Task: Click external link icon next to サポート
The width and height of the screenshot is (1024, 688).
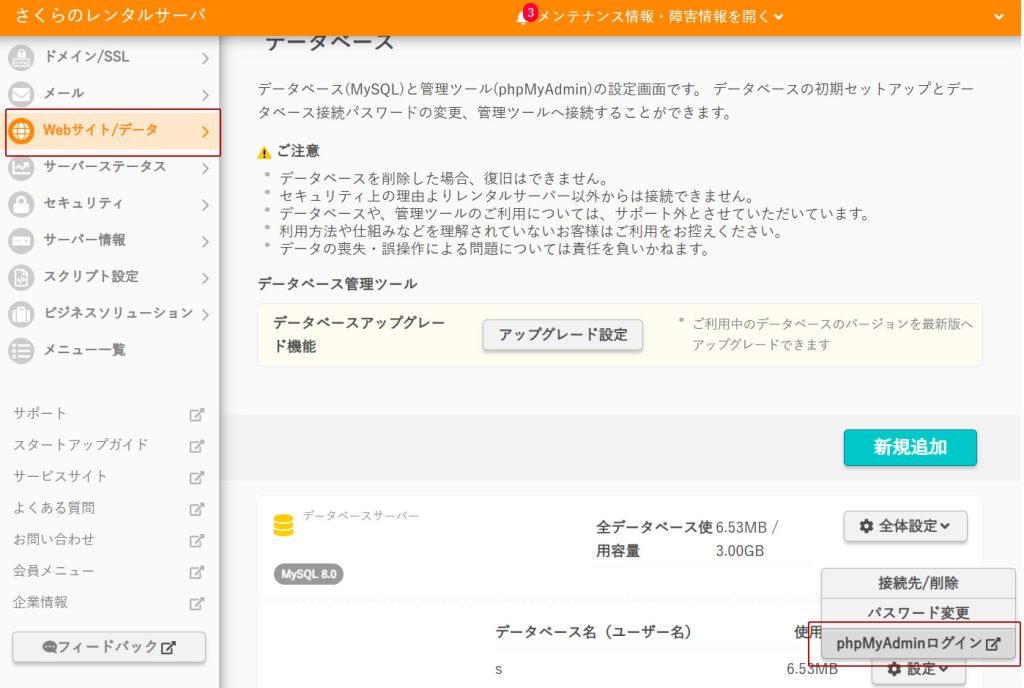Action: pyautogui.click(x=197, y=414)
